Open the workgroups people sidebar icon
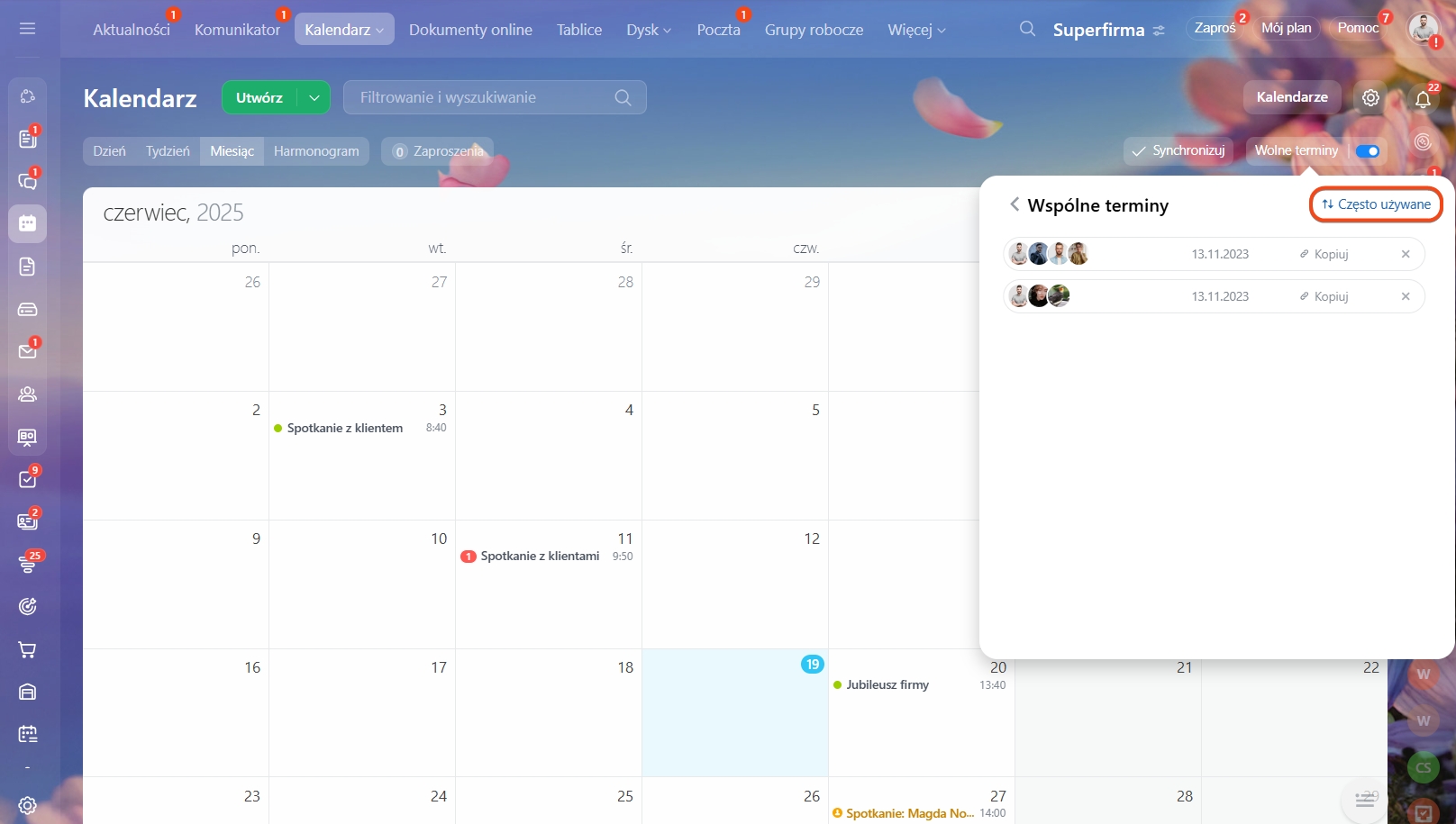Image resolution: width=1456 pixels, height=824 pixels. pos(27,394)
